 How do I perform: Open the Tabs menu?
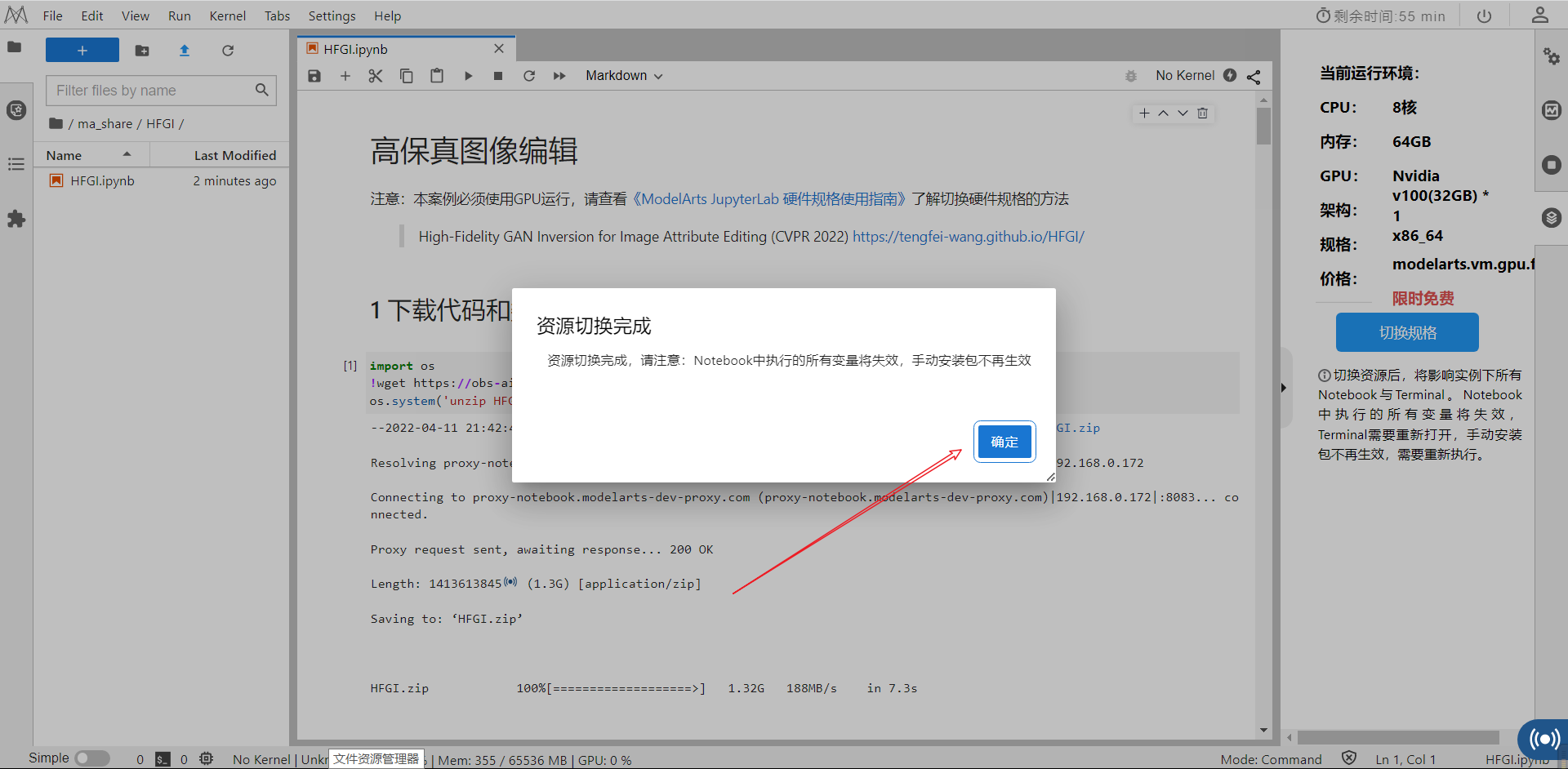click(x=278, y=16)
